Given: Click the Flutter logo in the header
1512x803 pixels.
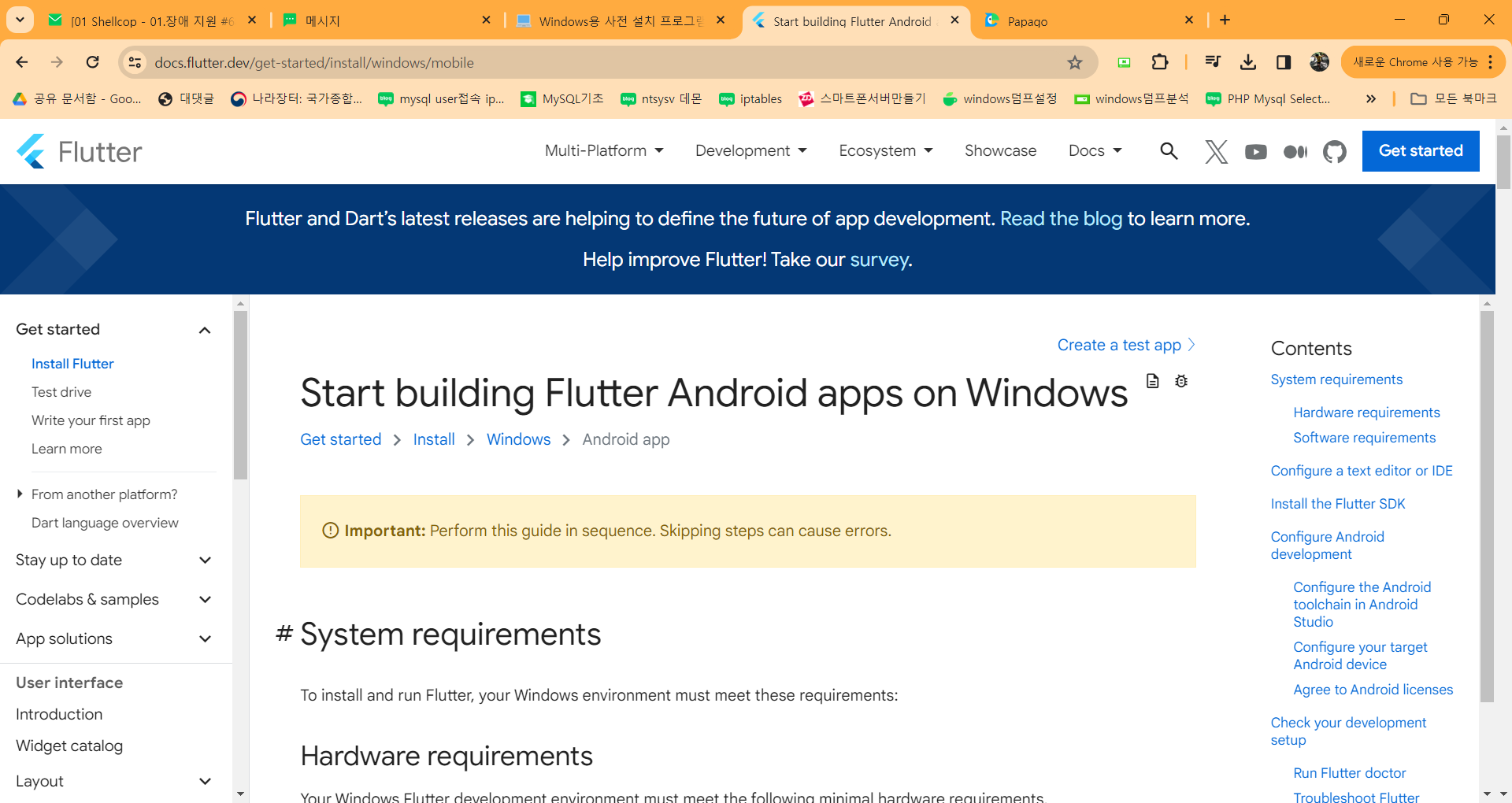Looking at the screenshot, I should pyautogui.click(x=80, y=151).
